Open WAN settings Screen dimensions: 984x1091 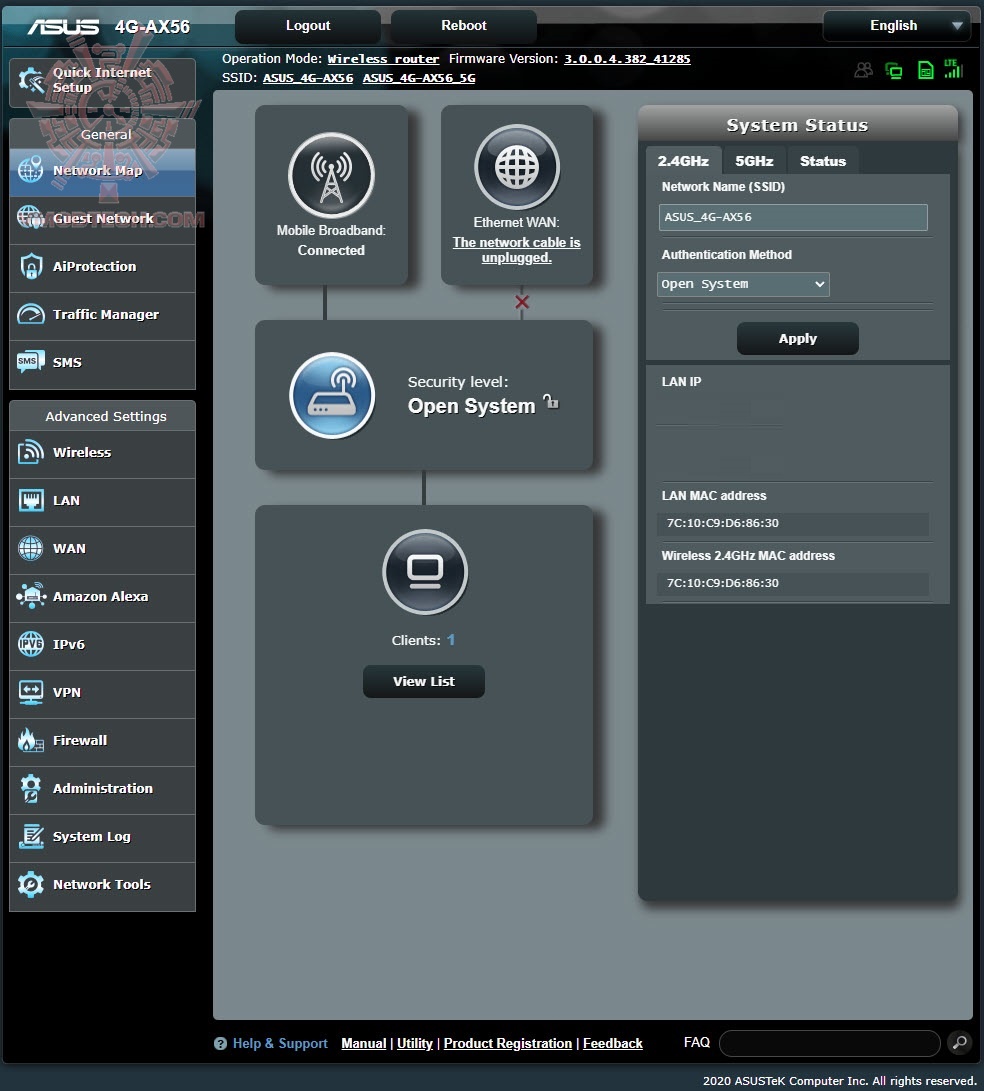[x=102, y=549]
